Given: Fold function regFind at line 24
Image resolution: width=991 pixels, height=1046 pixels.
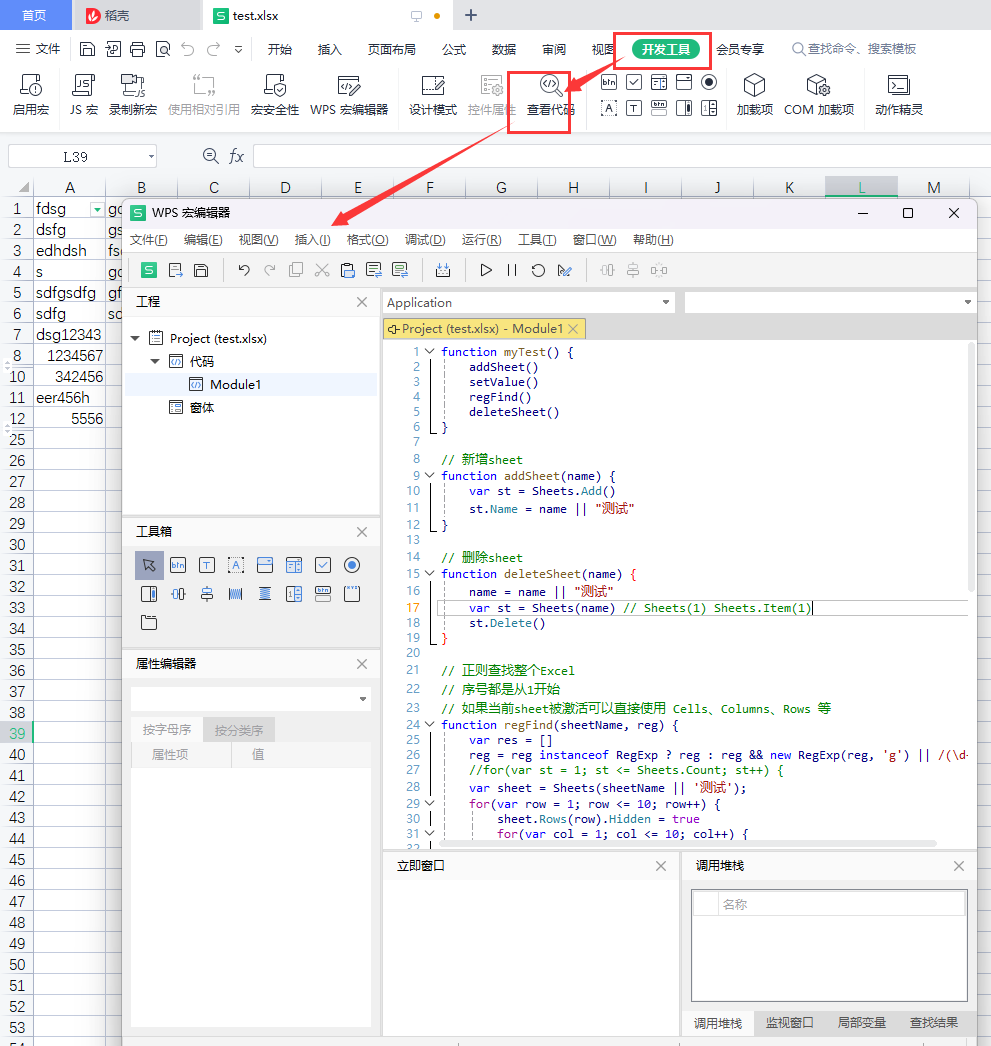Looking at the screenshot, I should [430, 724].
